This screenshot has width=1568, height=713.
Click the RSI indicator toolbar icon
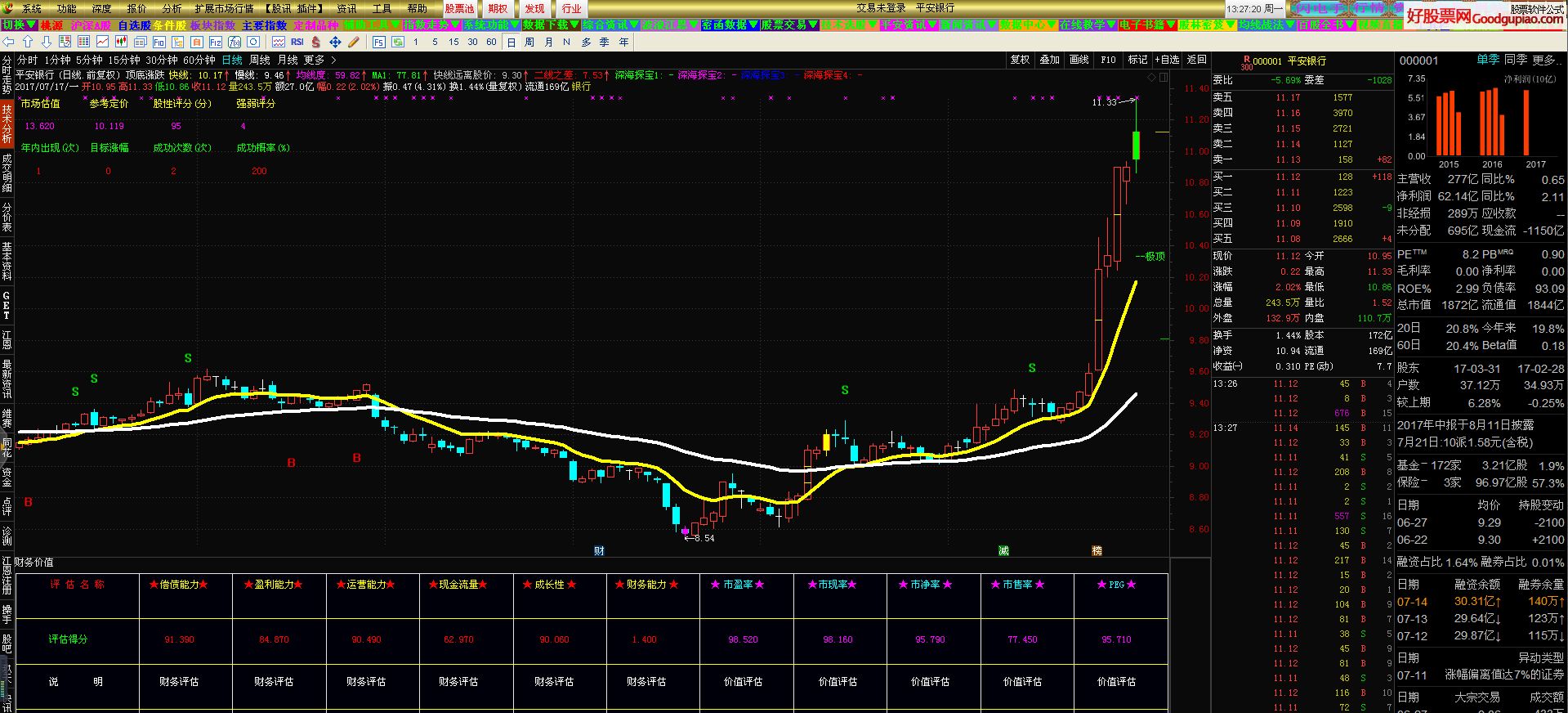[297, 42]
